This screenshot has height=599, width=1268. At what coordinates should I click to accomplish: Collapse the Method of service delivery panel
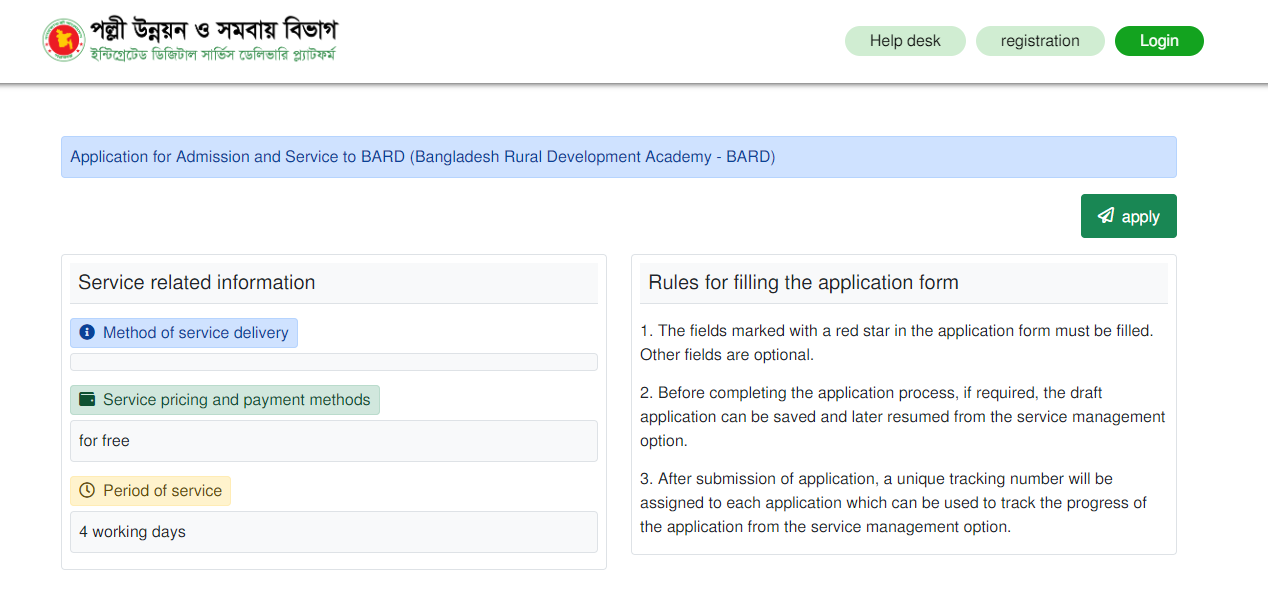click(184, 332)
